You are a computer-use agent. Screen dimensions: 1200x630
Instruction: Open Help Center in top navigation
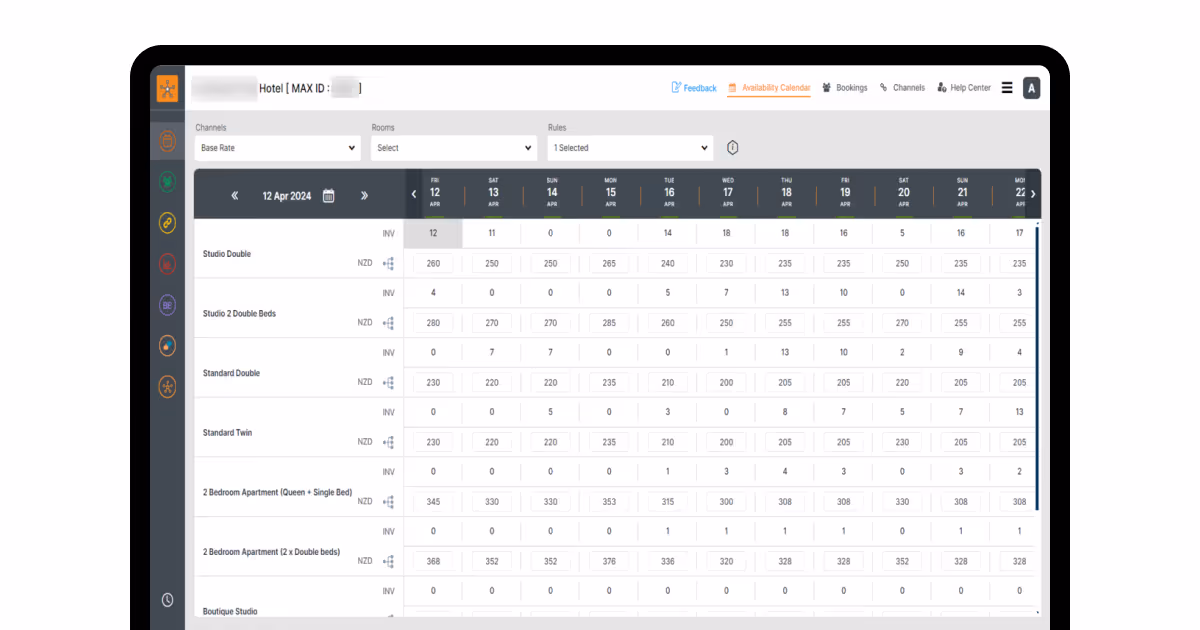(x=964, y=88)
